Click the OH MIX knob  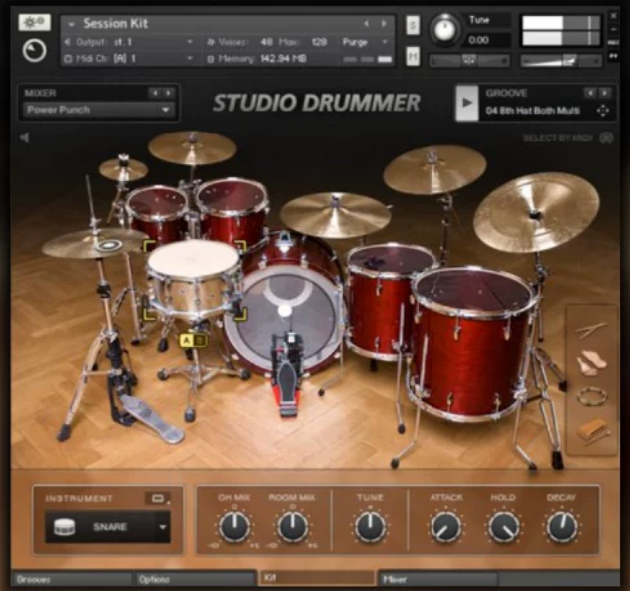pyautogui.click(x=234, y=526)
